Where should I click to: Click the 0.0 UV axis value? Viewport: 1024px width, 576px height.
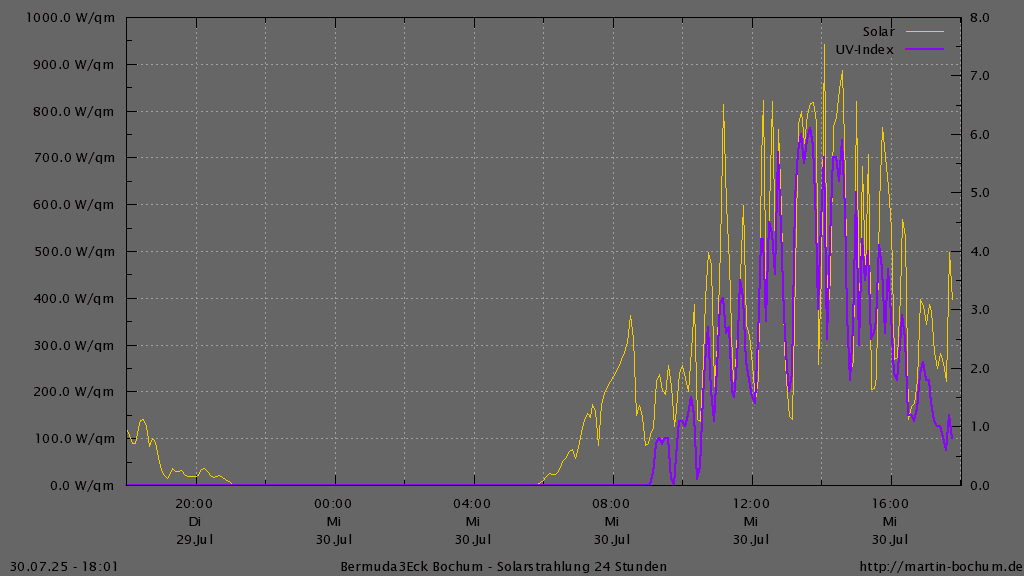tap(980, 486)
